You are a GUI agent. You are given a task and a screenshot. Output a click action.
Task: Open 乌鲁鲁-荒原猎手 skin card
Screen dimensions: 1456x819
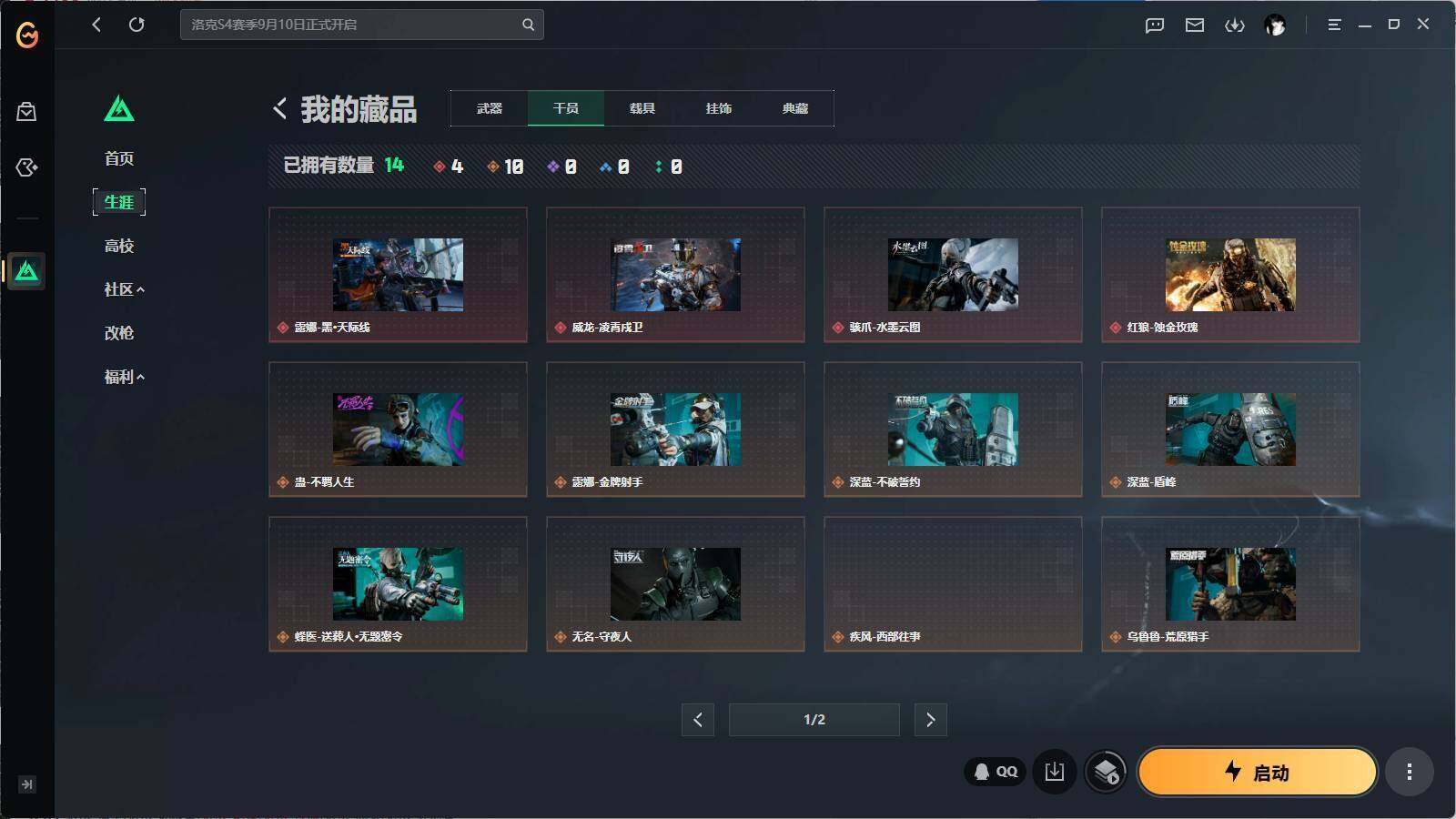pos(1230,584)
